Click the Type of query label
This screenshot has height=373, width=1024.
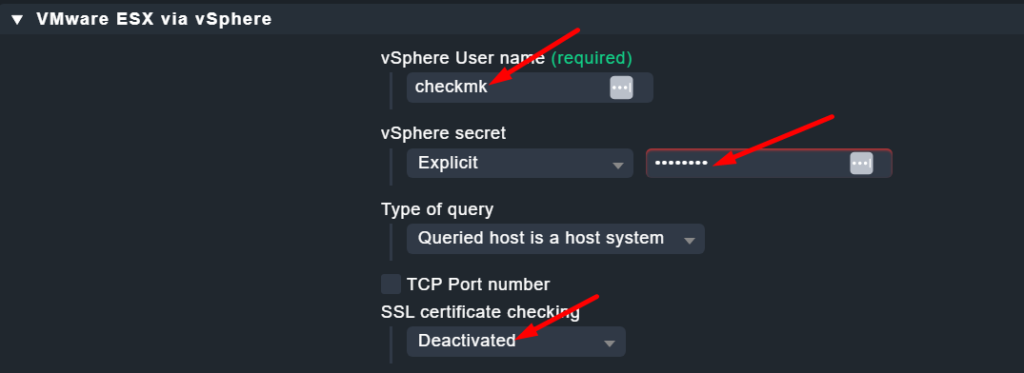pyautogui.click(x=438, y=210)
